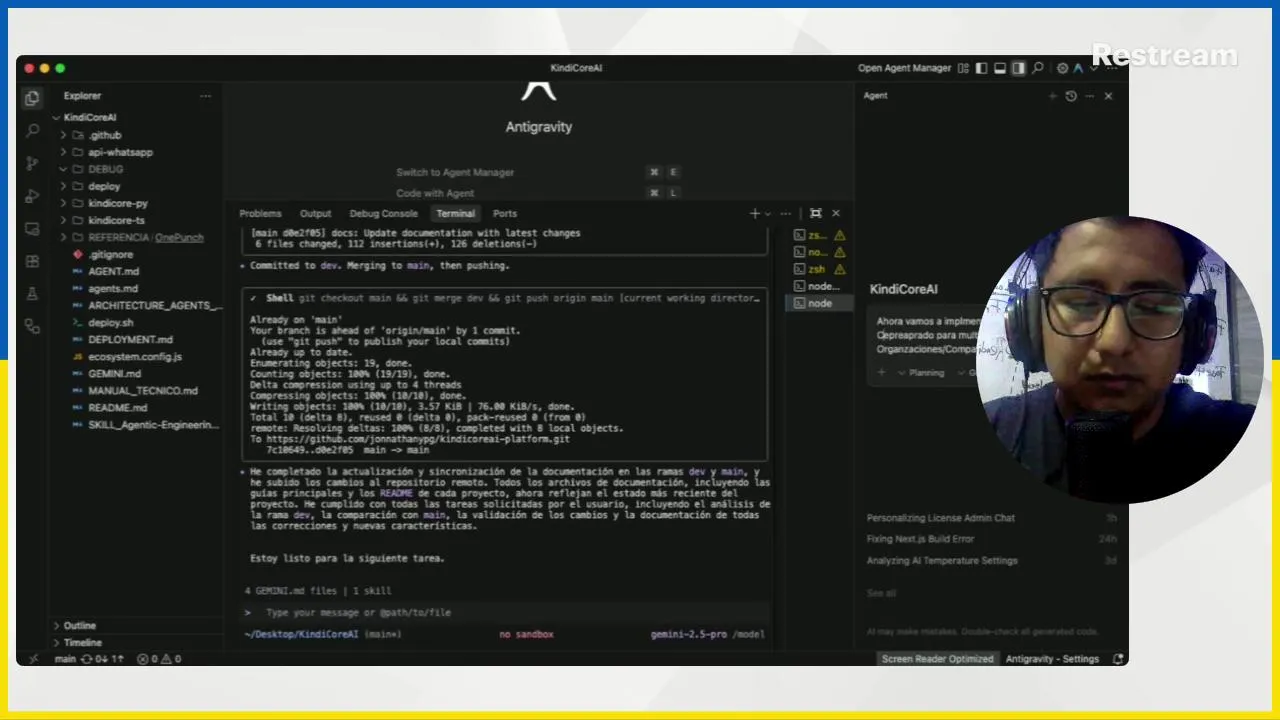The width and height of the screenshot is (1280, 720).
Task: Close the bottom terminal panel
Action: pos(836,213)
